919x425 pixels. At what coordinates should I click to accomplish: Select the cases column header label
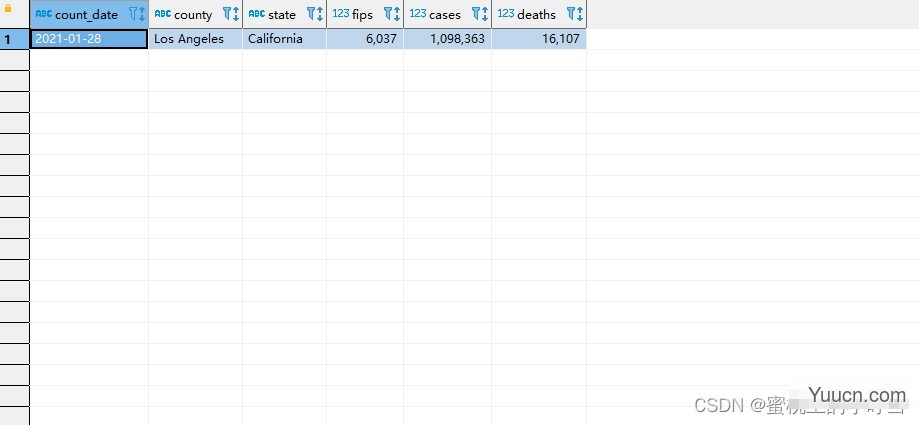coord(444,15)
